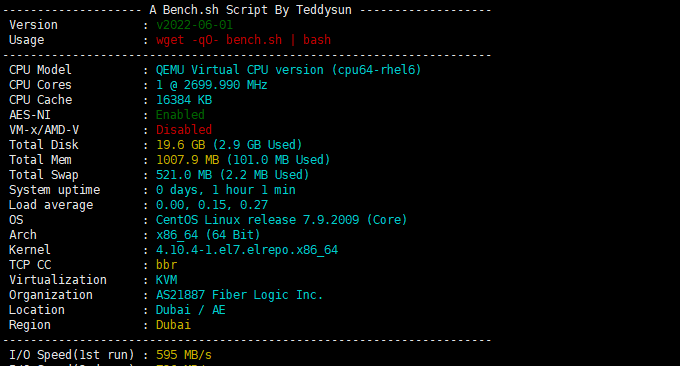The image size is (680, 366).
Task: Click the 1007.9 MB total memory value
Action: point(243,160)
